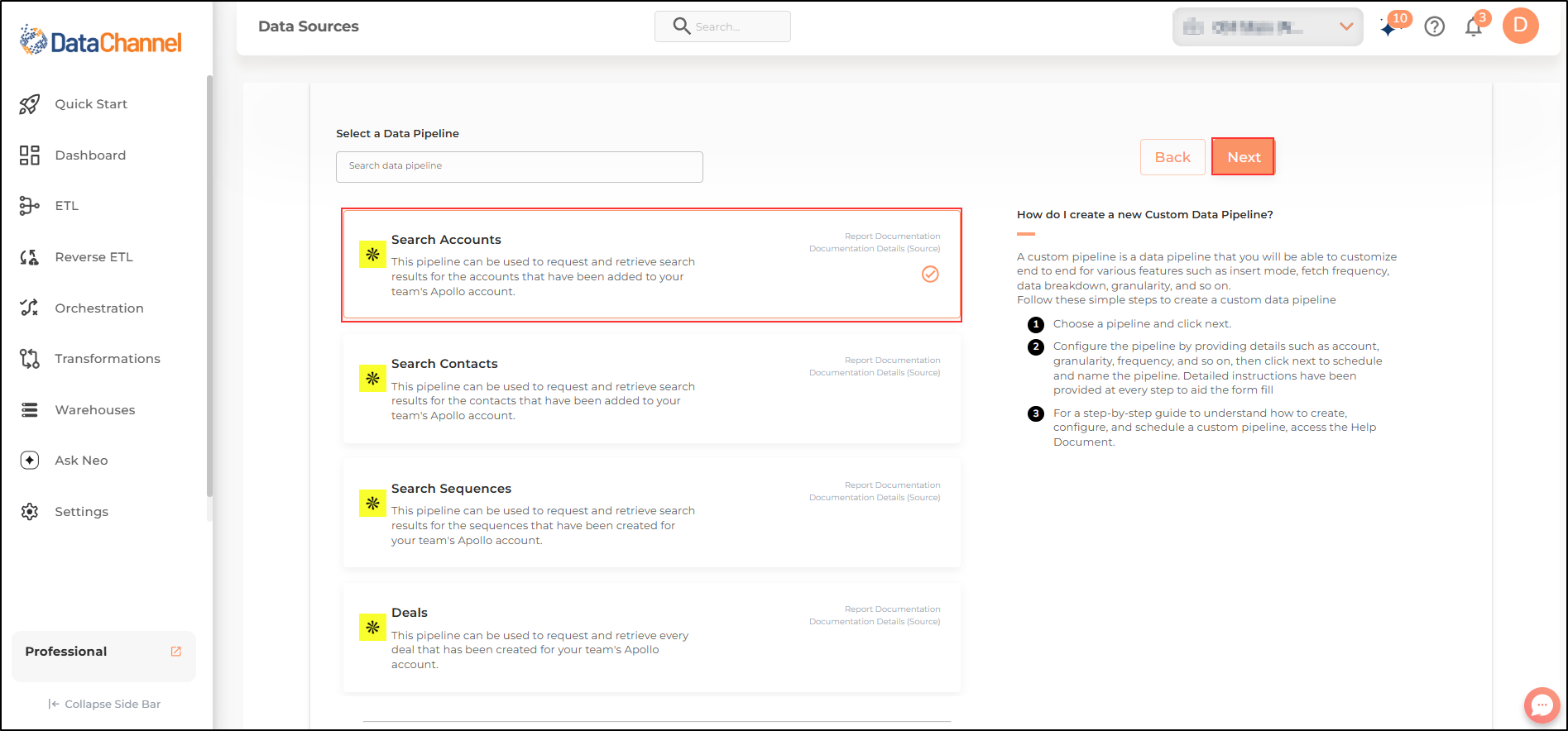Viewport: 1568px width, 731px height.
Task: Click the Apollo icon on Deals card
Action: (372, 628)
